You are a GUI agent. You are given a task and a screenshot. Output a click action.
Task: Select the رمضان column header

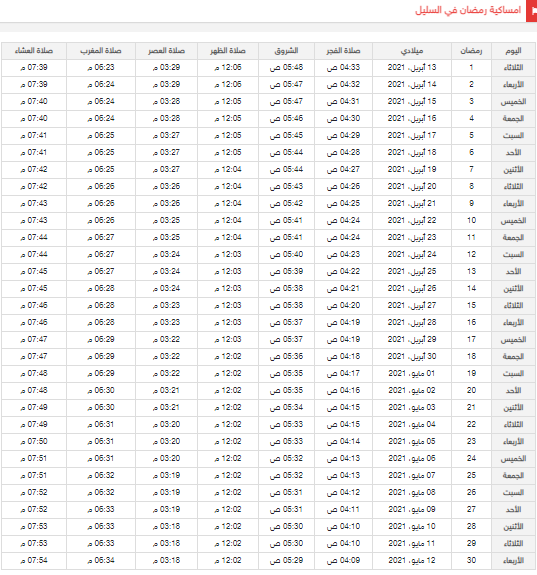471,51
